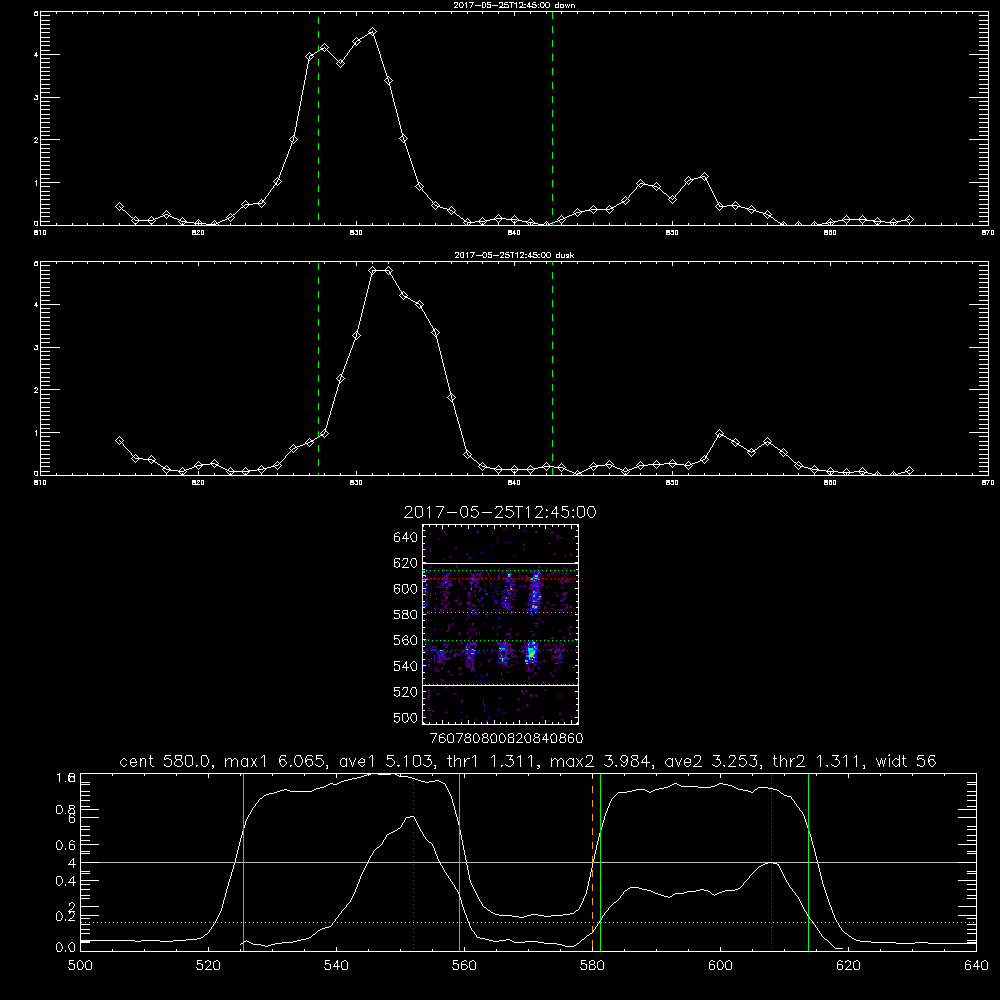Click the highest diamond marker in dawn plot

coord(372,32)
